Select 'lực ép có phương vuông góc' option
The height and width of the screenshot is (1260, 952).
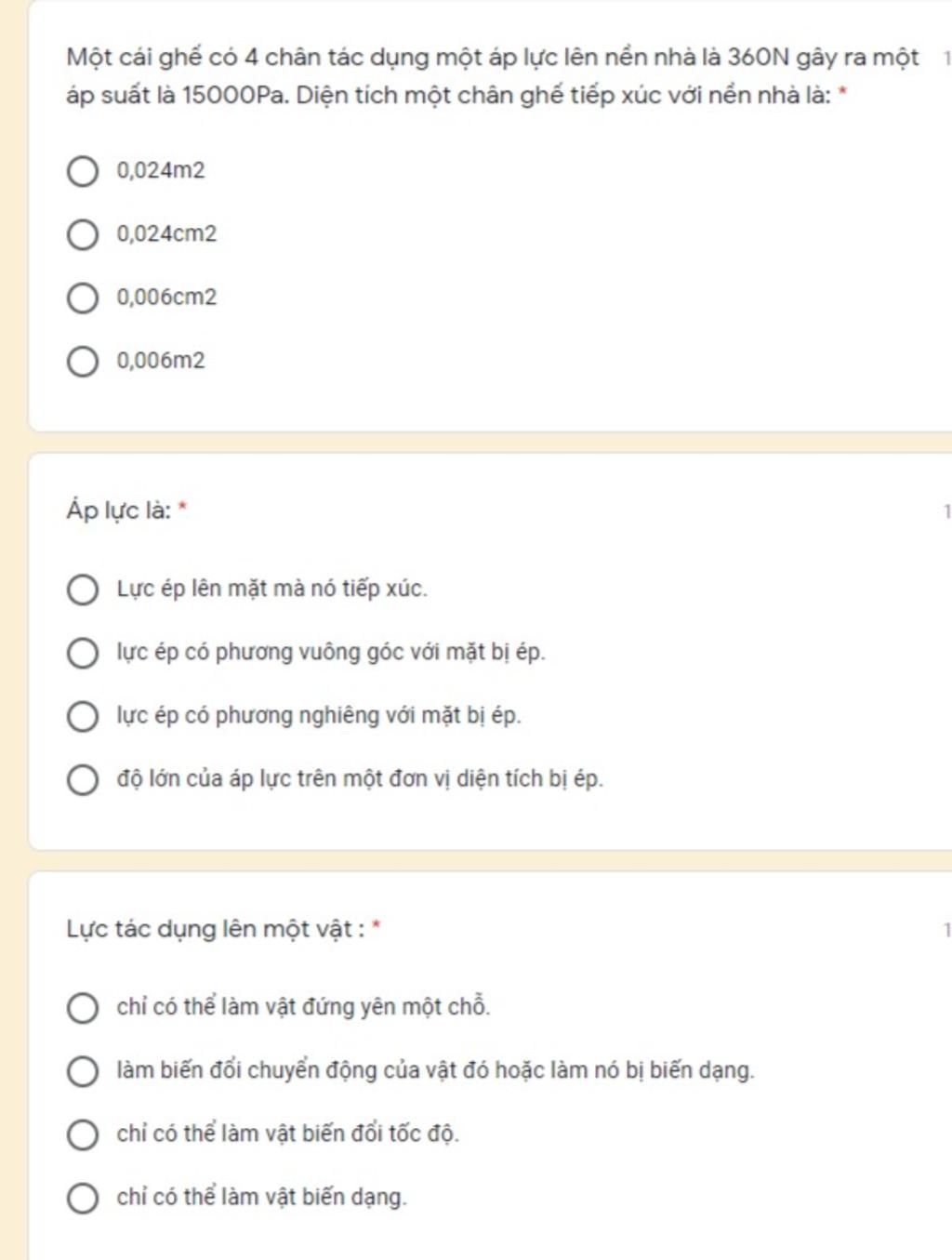coord(82,653)
